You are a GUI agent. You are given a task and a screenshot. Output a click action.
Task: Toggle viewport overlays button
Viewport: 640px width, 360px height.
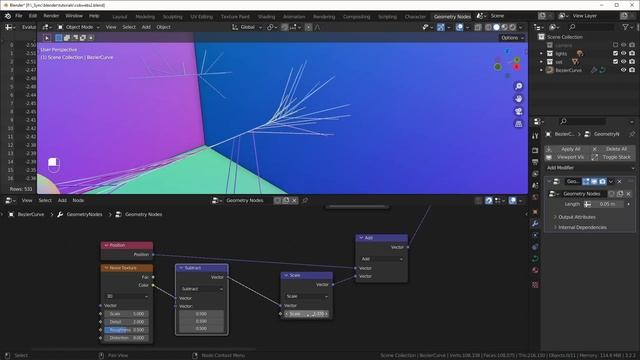460,27
